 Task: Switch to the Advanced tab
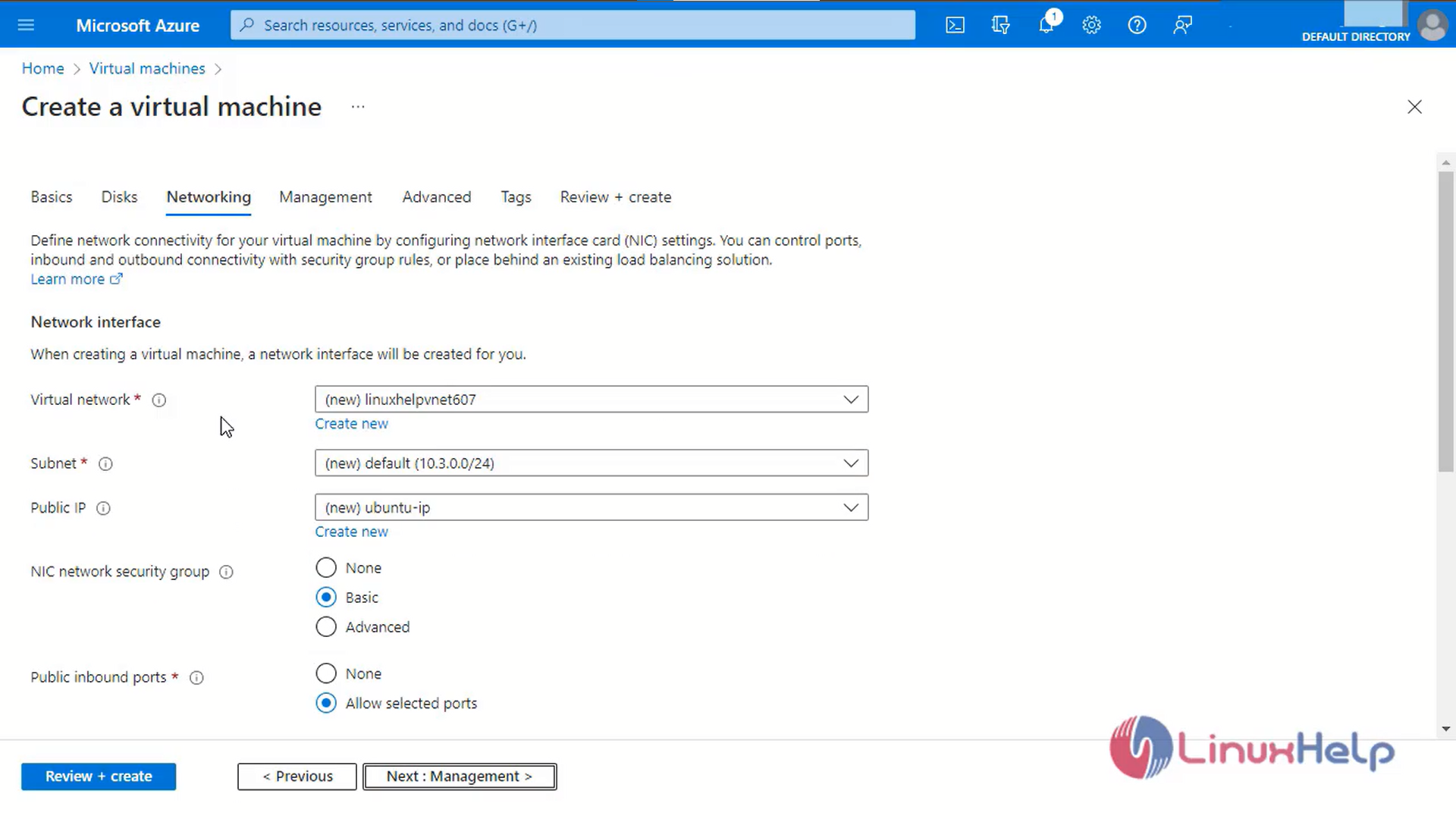(x=437, y=197)
